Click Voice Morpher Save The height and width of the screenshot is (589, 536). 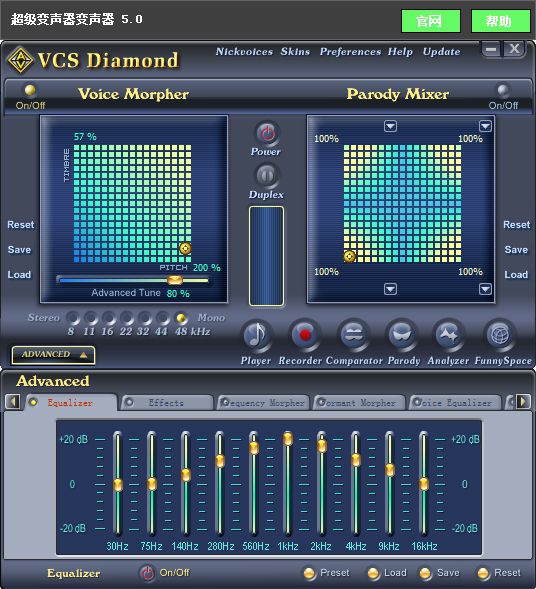click(x=20, y=250)
